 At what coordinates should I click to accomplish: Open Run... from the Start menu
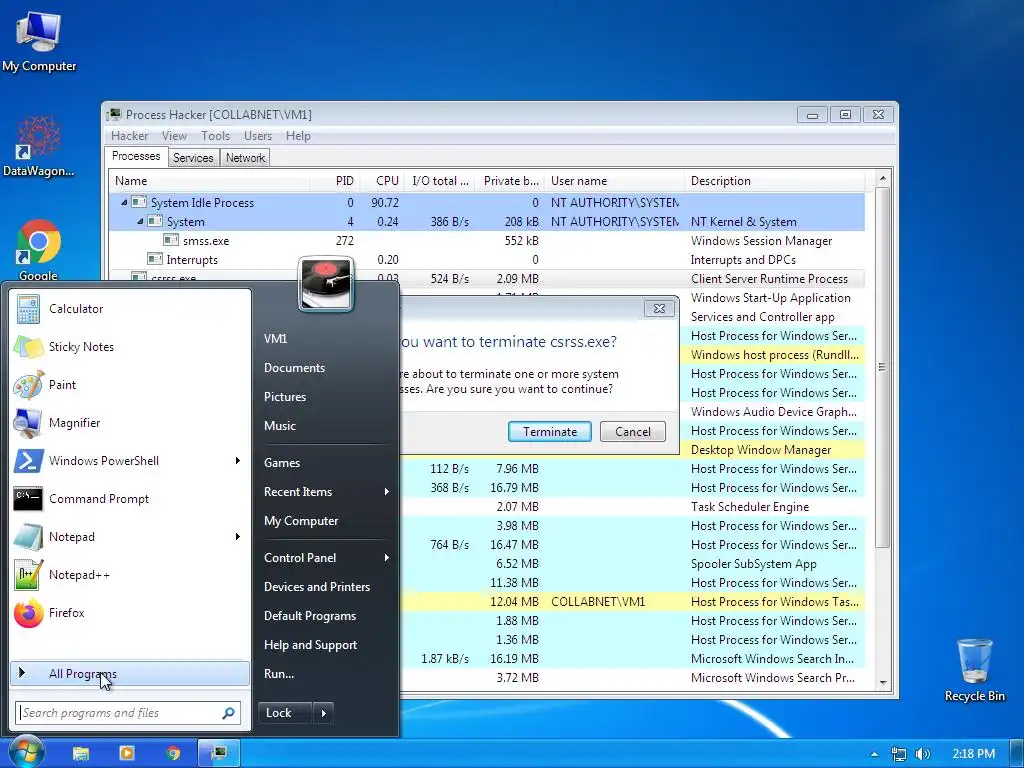tap(279, 674)
